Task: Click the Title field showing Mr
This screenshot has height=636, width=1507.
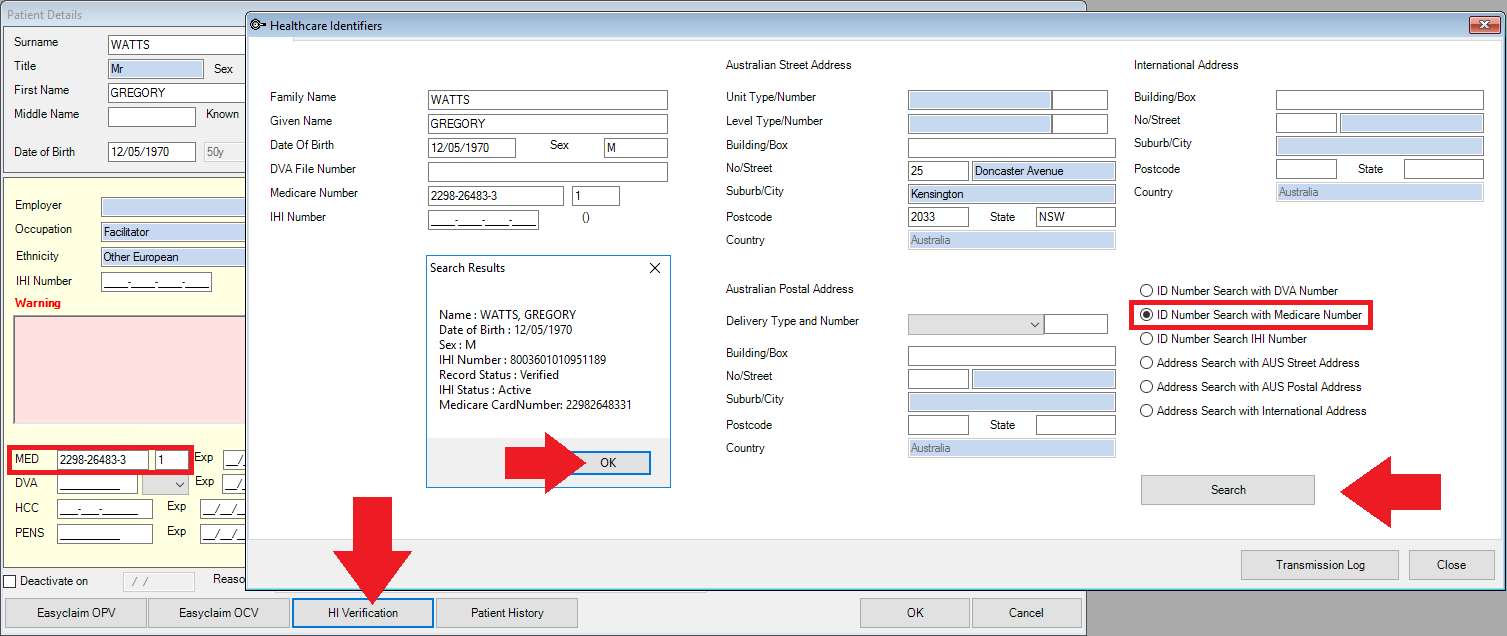Action: coord(156,69)
